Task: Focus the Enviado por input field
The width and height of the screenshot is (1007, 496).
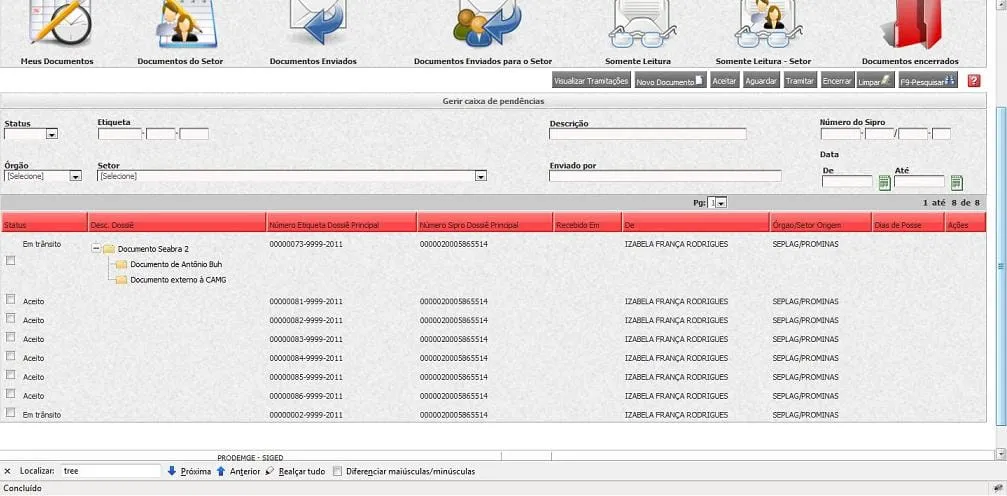Action: [x=665, y=176]
